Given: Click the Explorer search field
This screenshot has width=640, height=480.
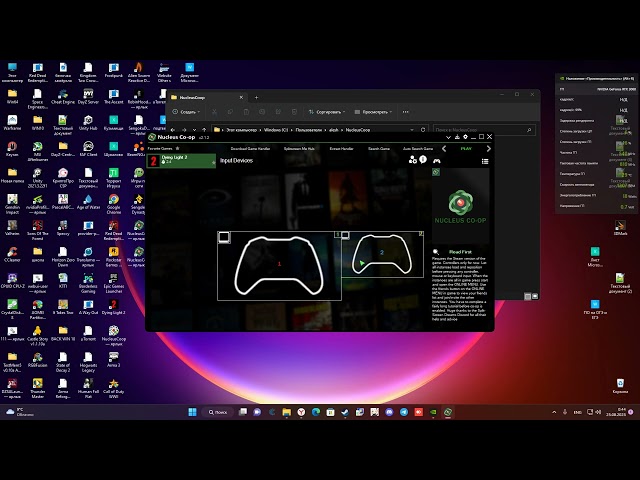Looking at the screenshot, I should (484, 130).
